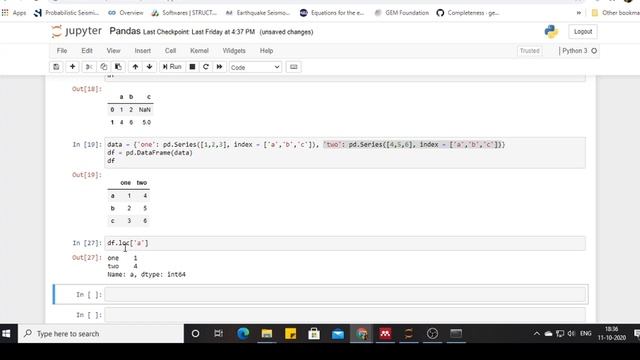The image size is (640, 360).
Task: Expand the hidden bookmarks chevron
Action: [x=578, y=13]
